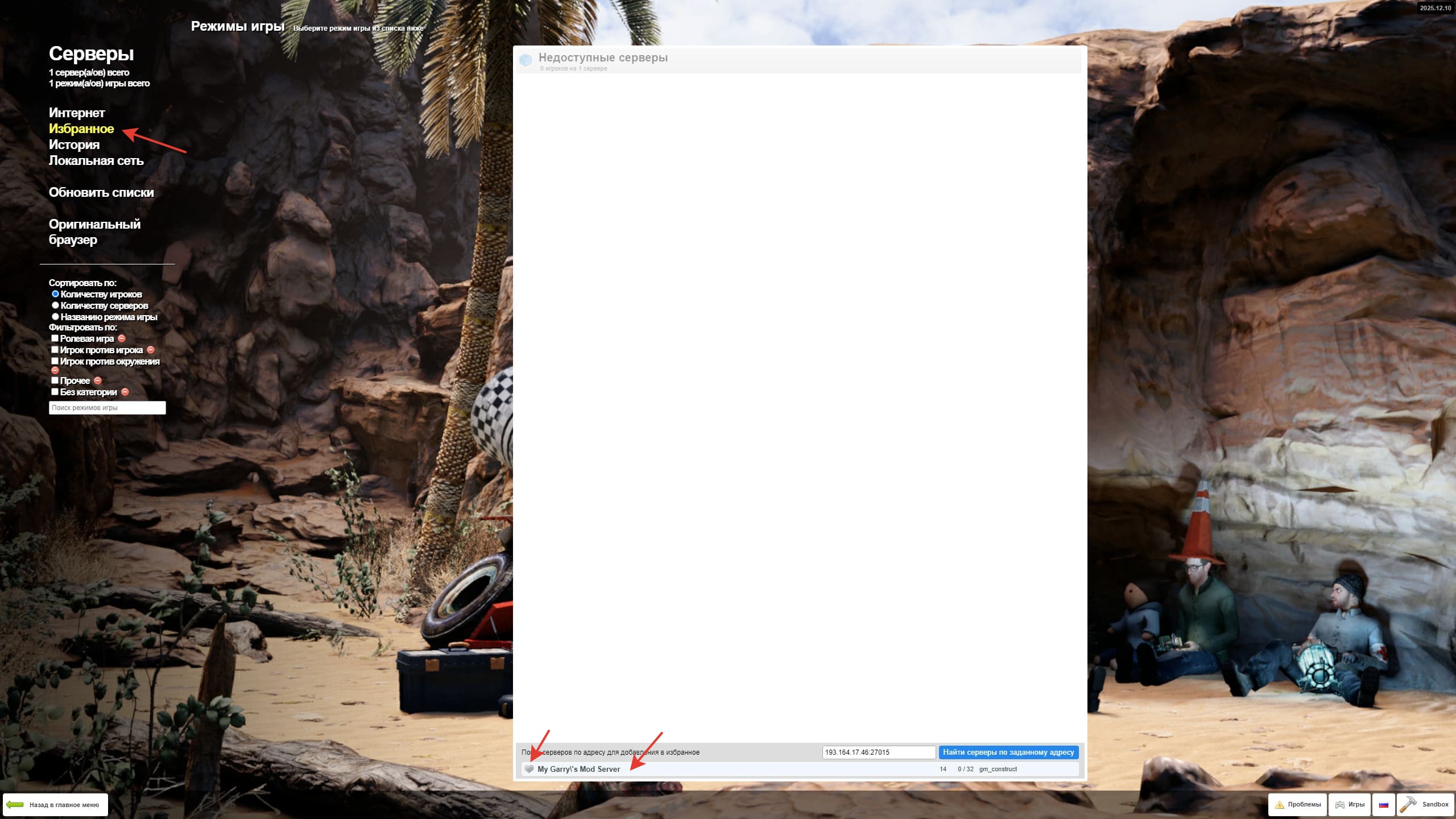Open the Проблемы warning panel
The image size is (1456, 819).
coord(1297,804)
